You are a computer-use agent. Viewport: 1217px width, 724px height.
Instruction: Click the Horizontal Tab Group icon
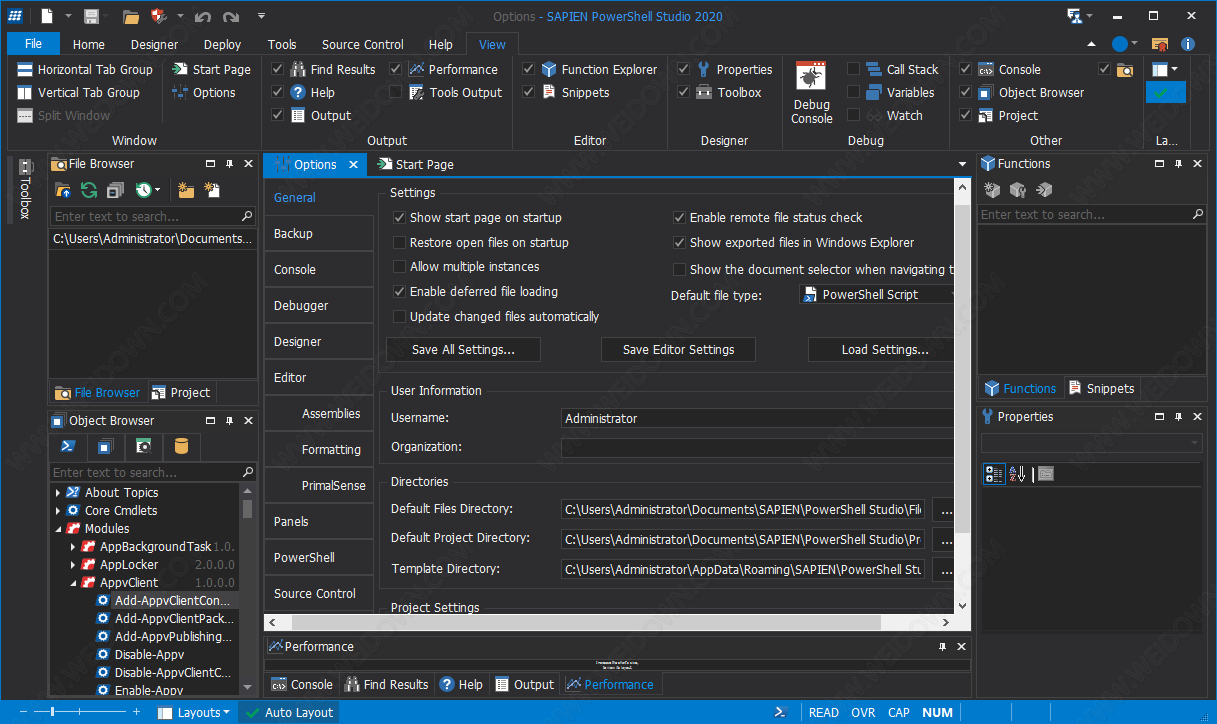(x=25, y=69)
